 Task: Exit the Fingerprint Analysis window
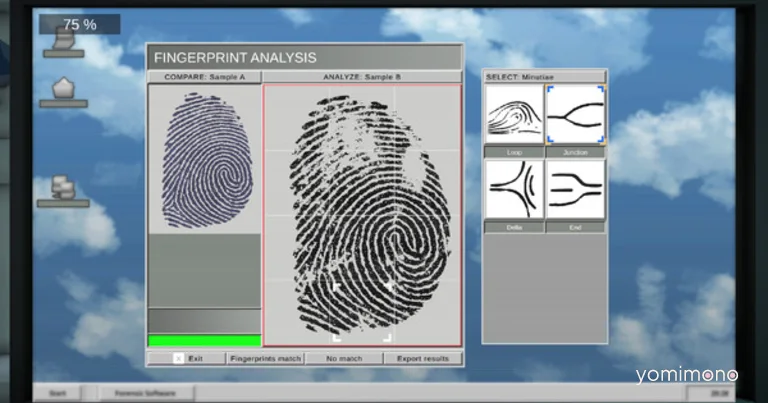tap(187, 358)
